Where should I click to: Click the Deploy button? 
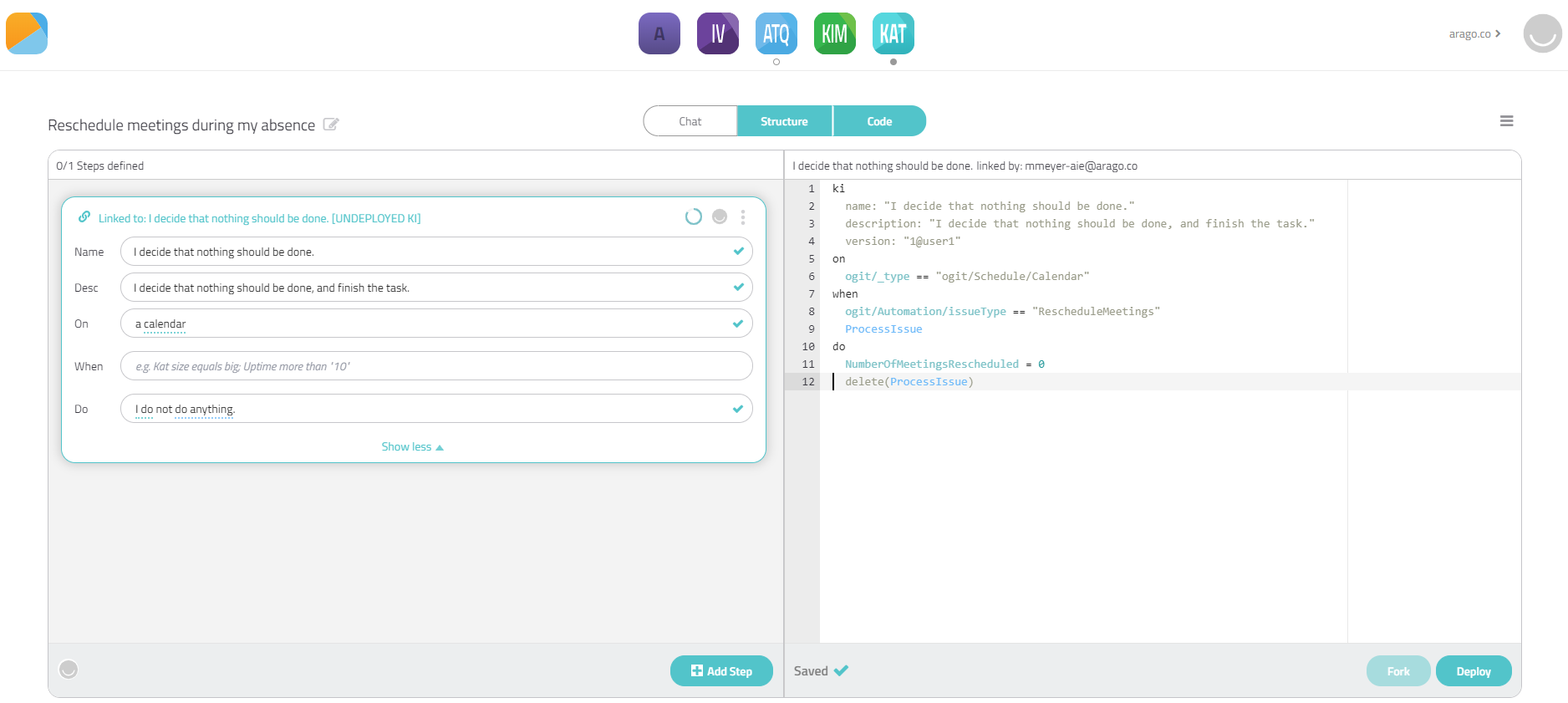point(1474,671)
